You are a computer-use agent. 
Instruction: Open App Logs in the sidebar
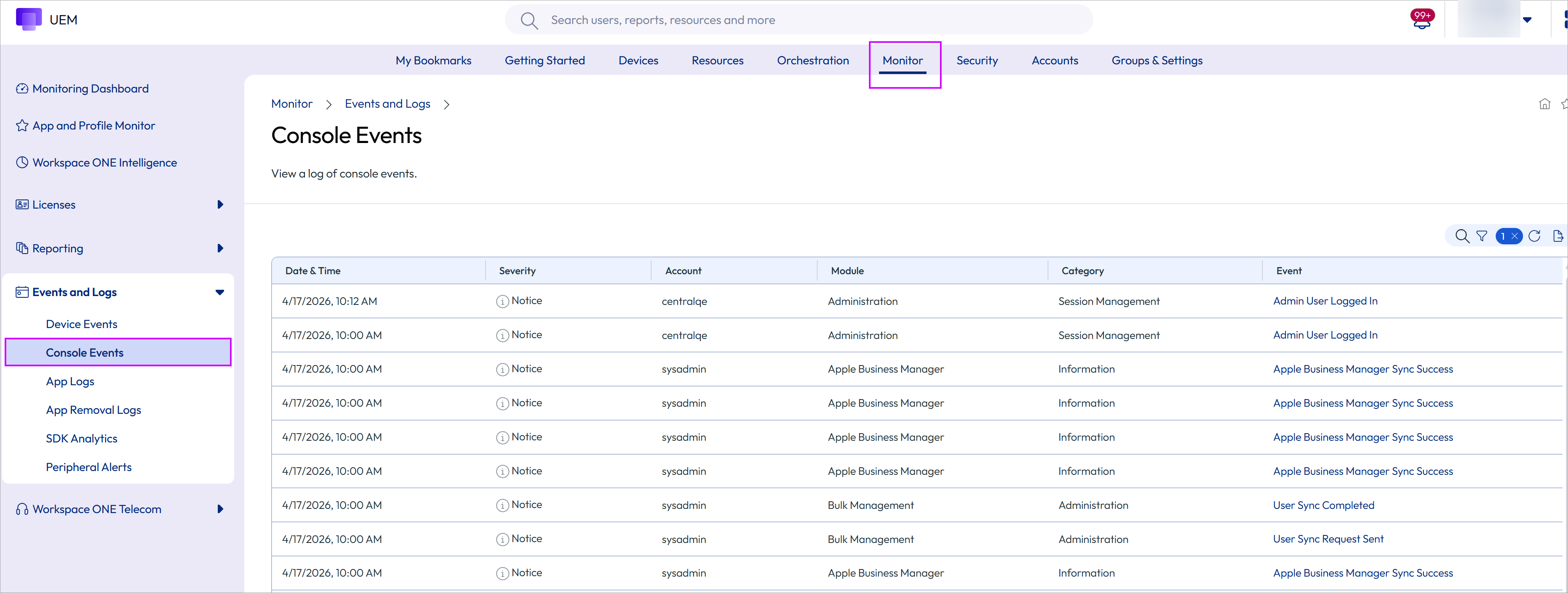click(70, 382)
